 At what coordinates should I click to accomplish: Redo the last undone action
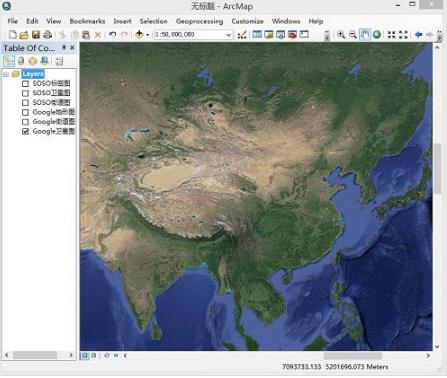(x=124, y=34)
